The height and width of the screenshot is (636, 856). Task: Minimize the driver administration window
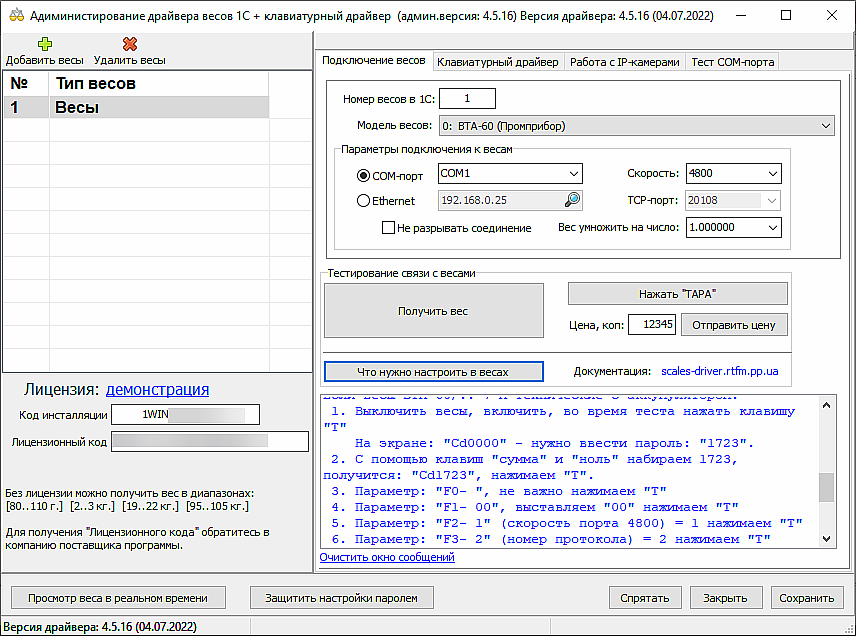point(741,15)
